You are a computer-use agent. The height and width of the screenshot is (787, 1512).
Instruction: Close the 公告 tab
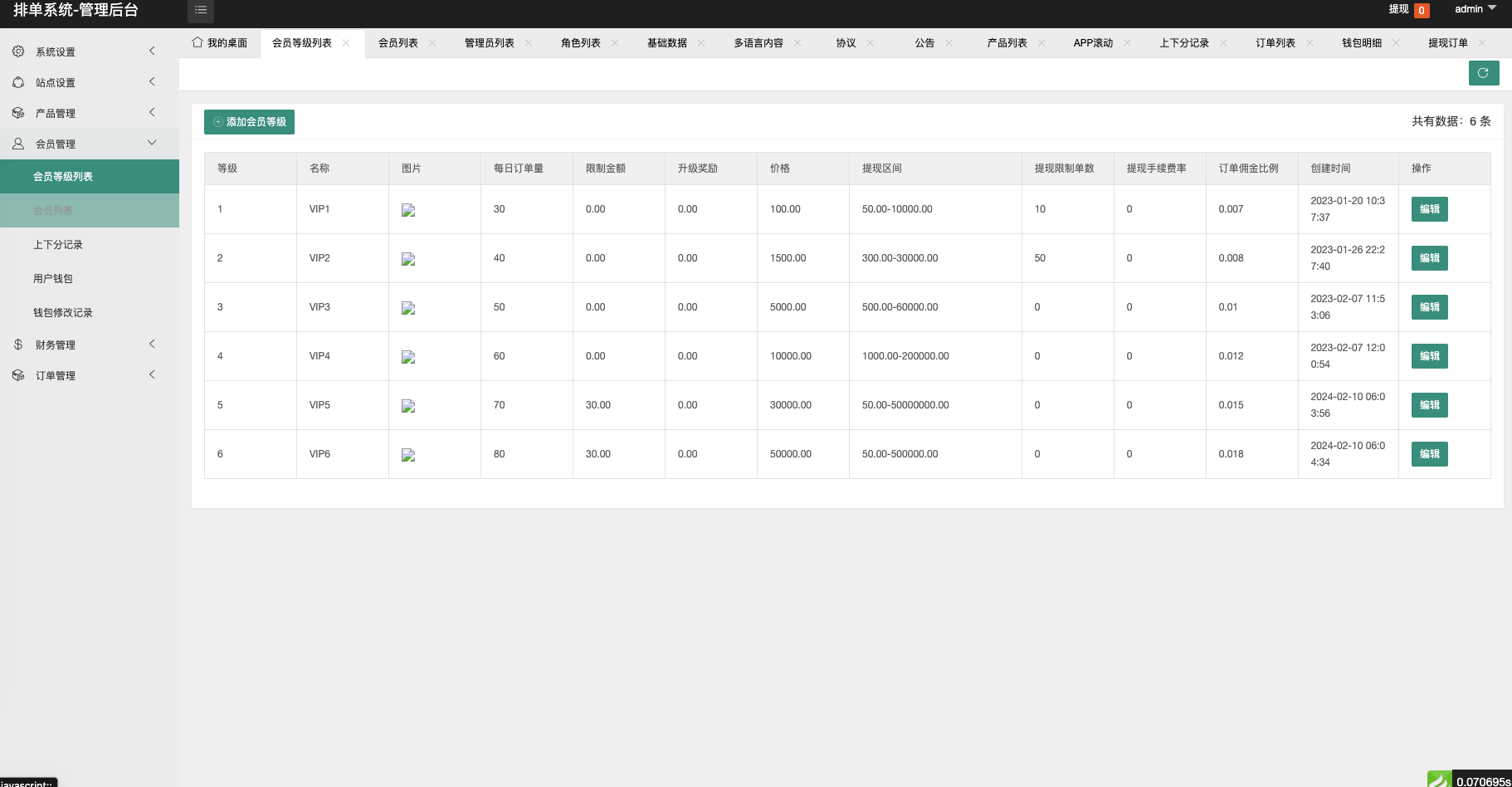pyautogui.click(x=951, y=42)
